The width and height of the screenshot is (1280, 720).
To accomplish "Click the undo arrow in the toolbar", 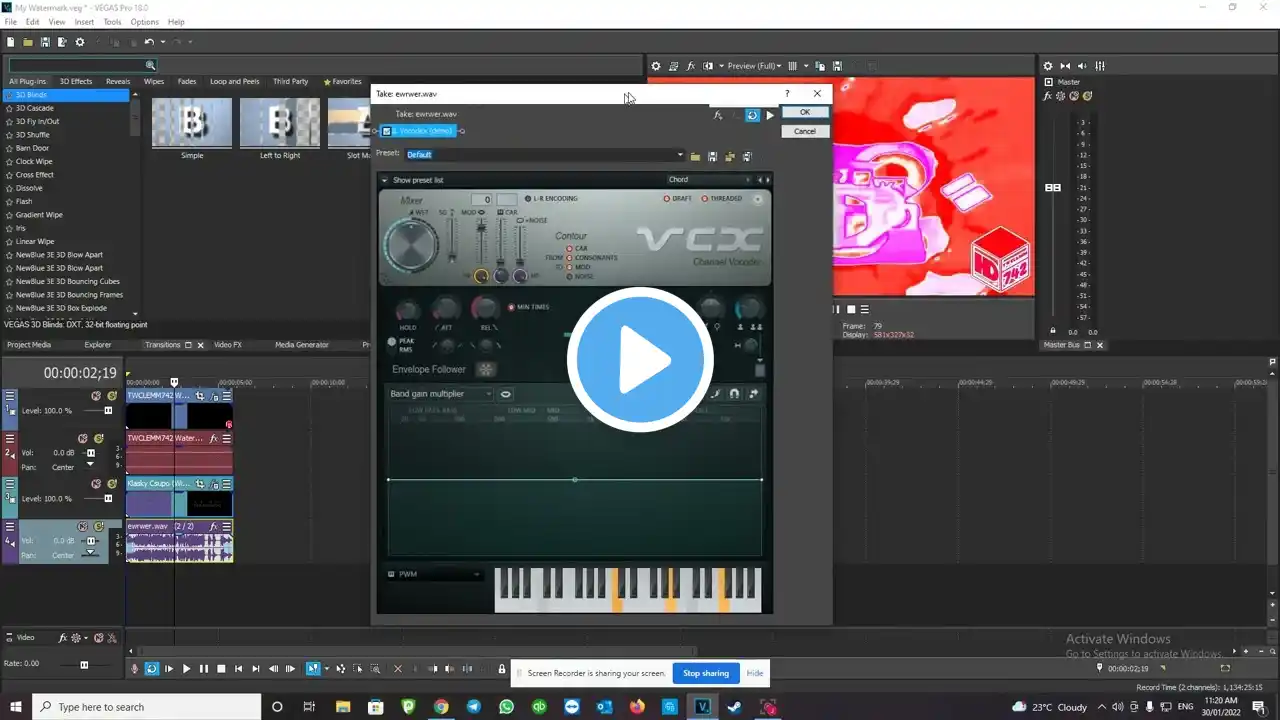I will (149, 42).
